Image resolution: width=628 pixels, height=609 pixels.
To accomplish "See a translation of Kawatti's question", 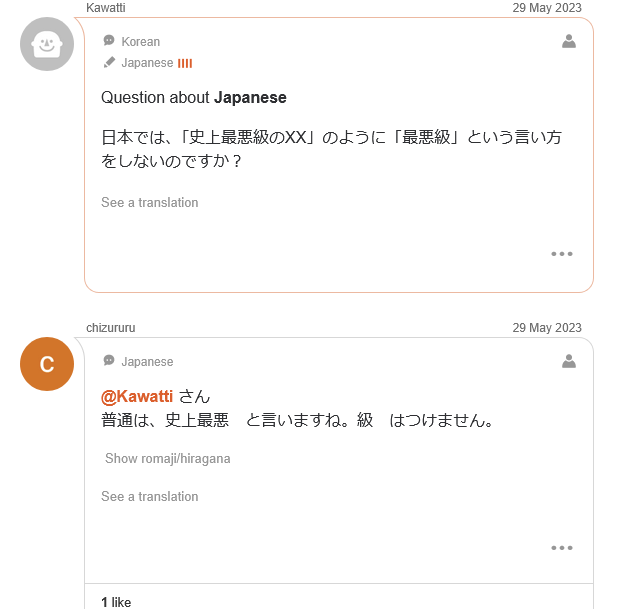I will click(x=150, y=203).
